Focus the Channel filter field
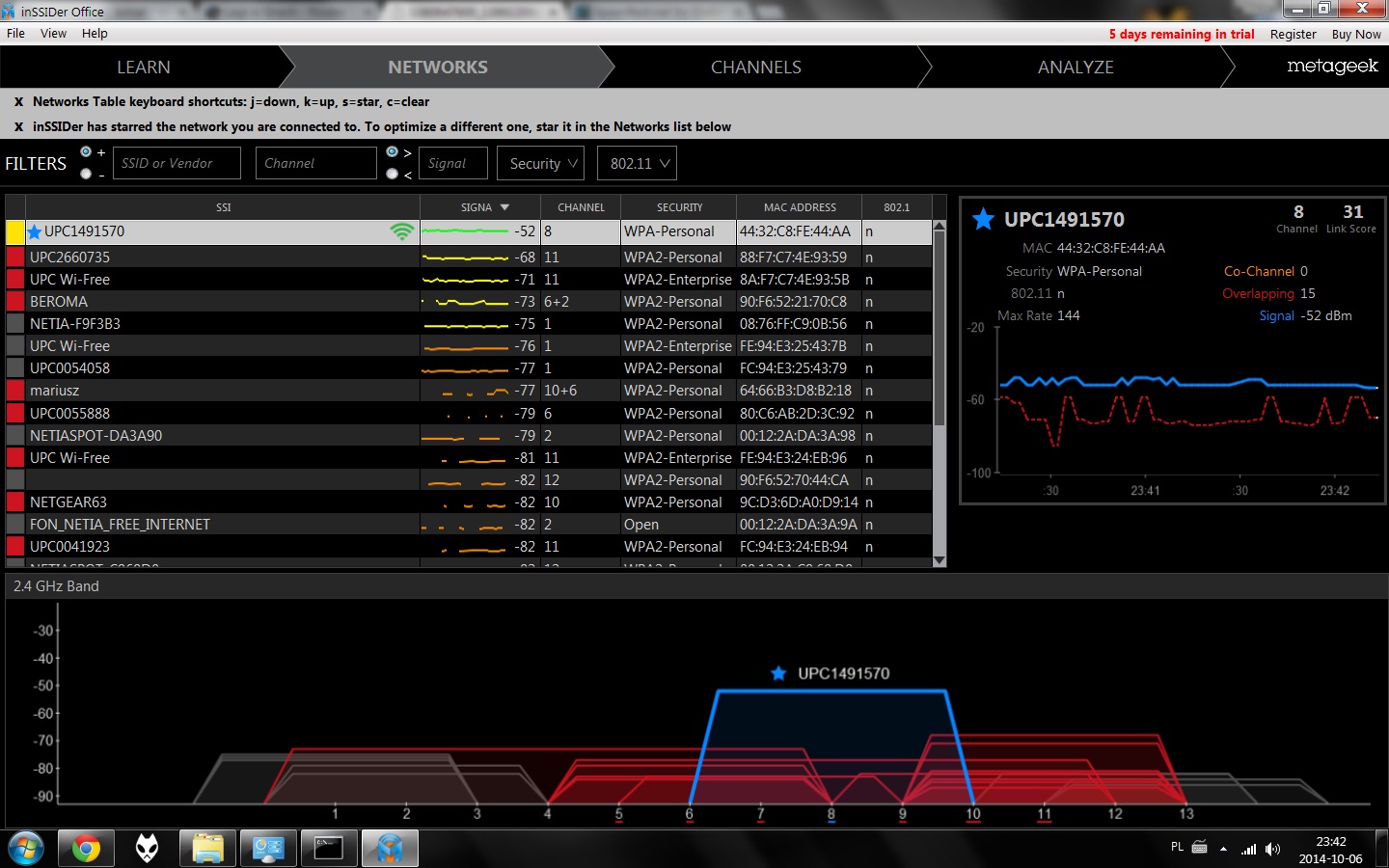The width and height of the screenshot is (1389, 868). (315, 163)
